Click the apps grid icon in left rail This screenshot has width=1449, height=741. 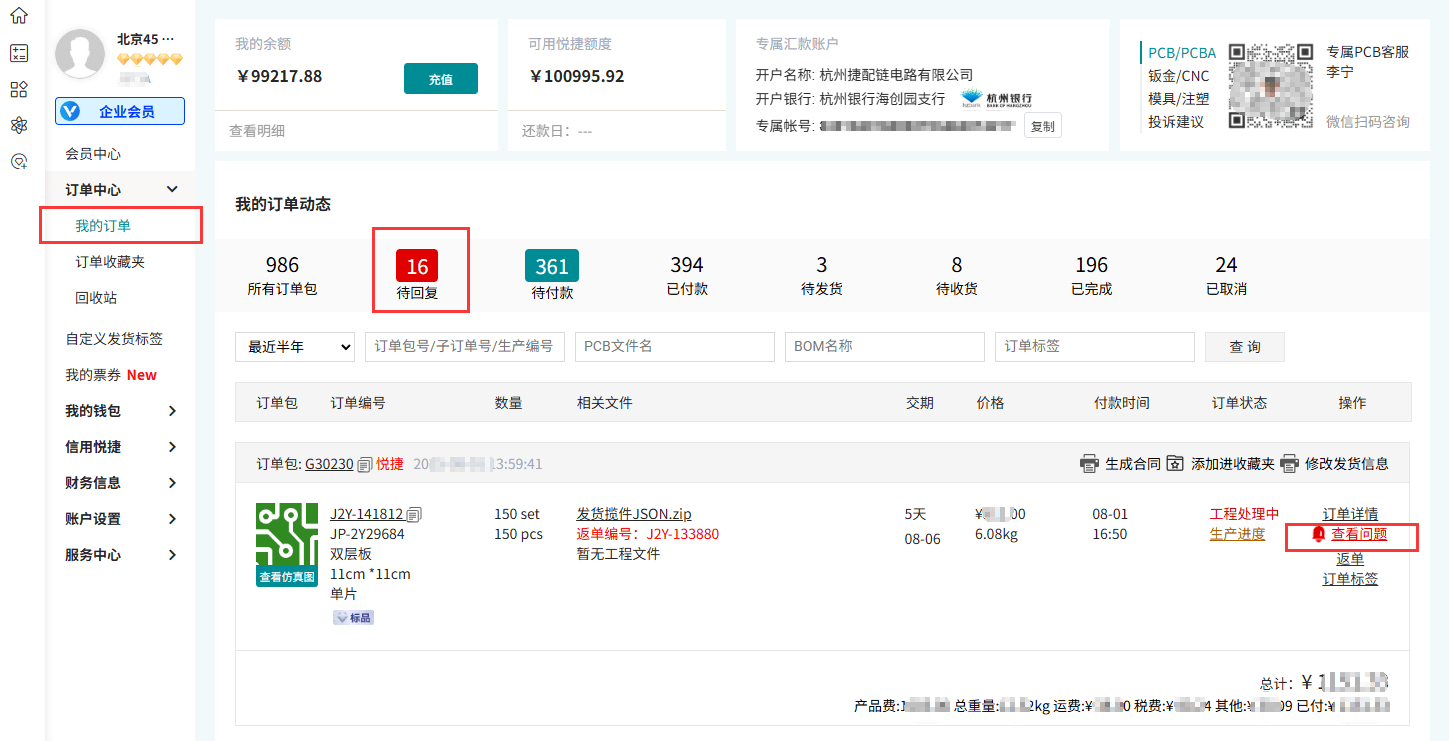coord(18,89)
